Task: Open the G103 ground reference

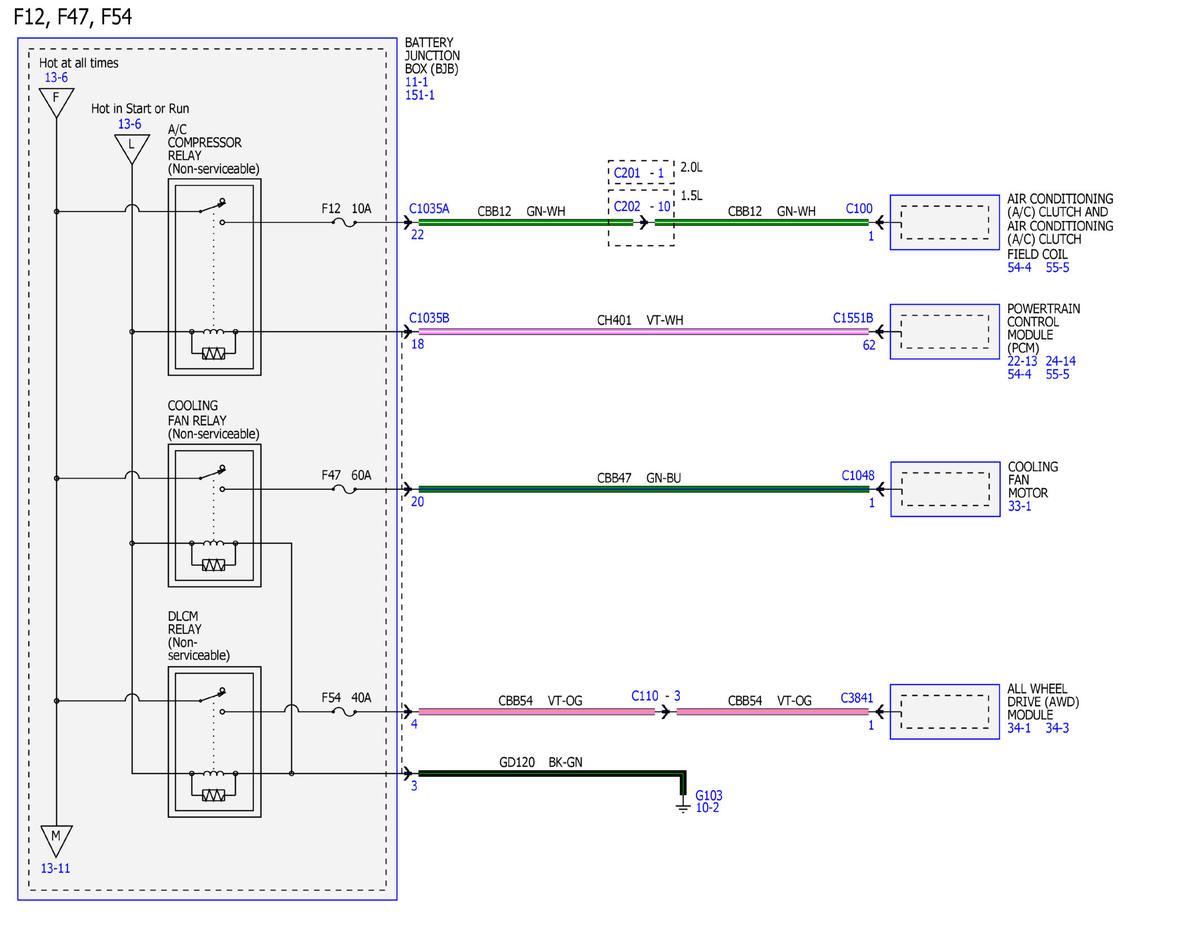Action: [709, 795]
